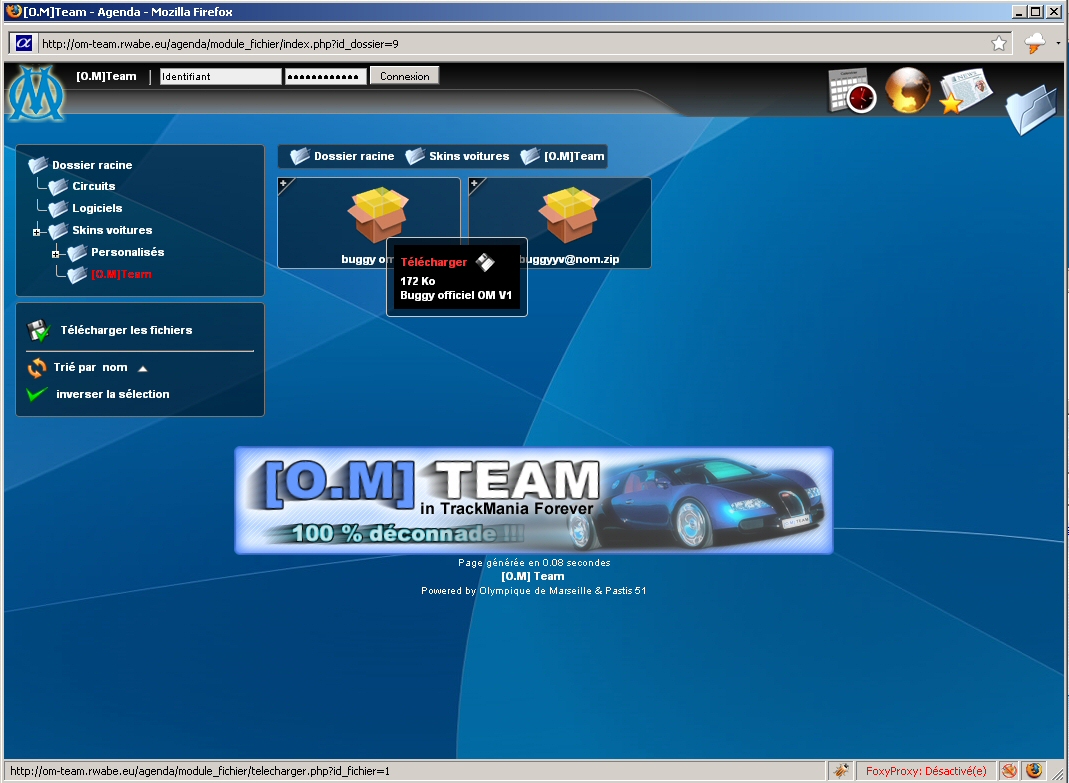Click "172 Ko" in the popup
The height and width of the screenshot is (783, 1069).
pyautogui.click(x=417, y=281)
